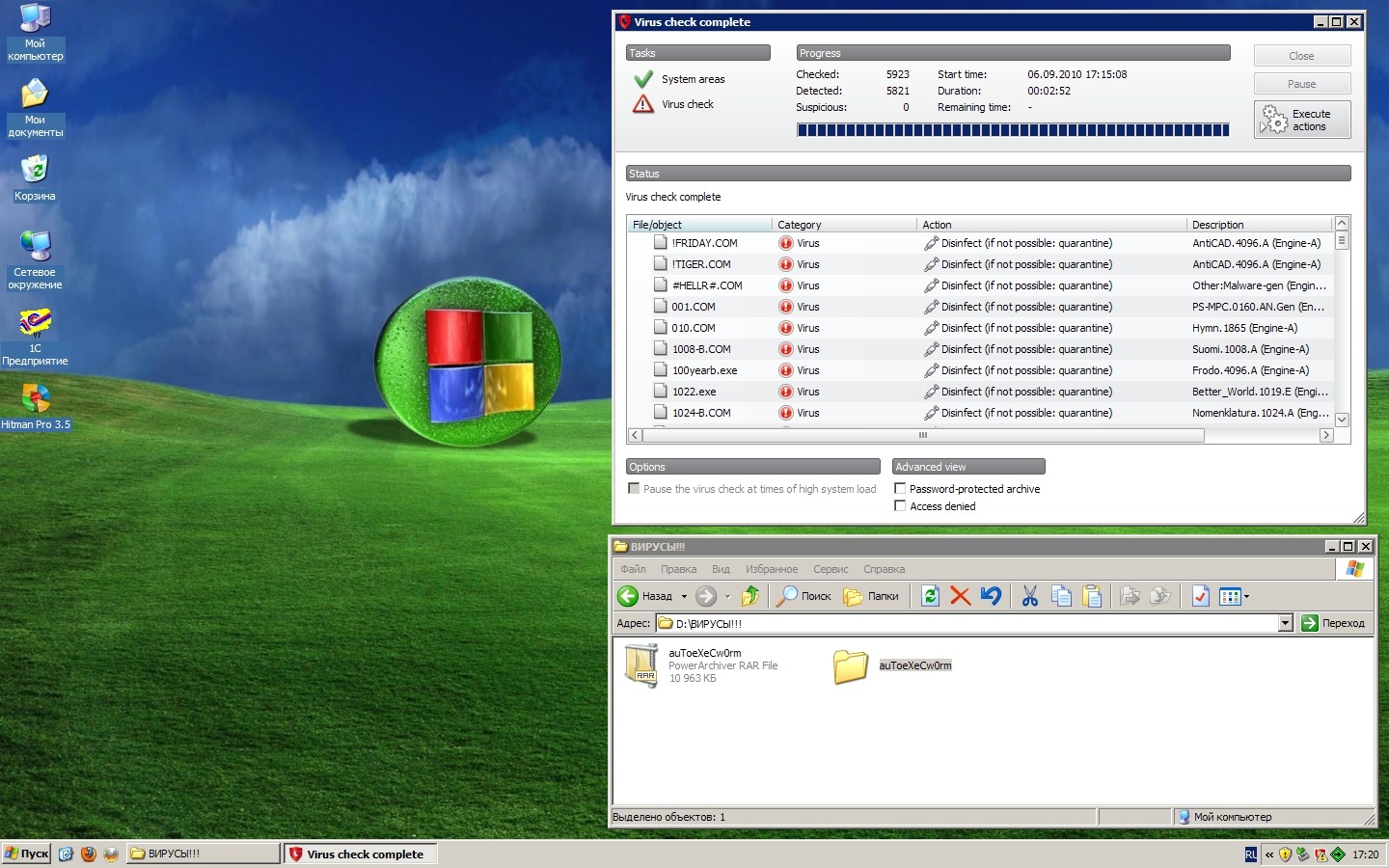Click the Refresh icon in Explorer toolbar

(x=930, y=596)
